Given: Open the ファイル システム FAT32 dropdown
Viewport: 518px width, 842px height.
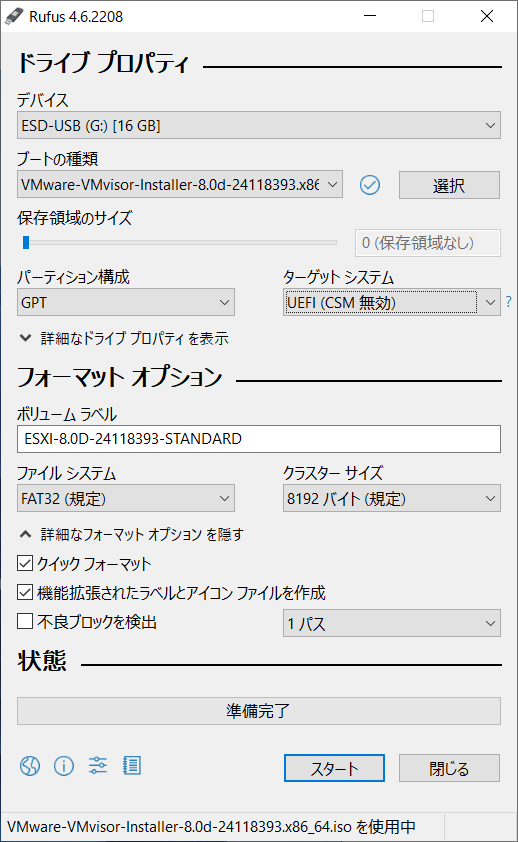Looking at the screenshot, I should [126, 498].
